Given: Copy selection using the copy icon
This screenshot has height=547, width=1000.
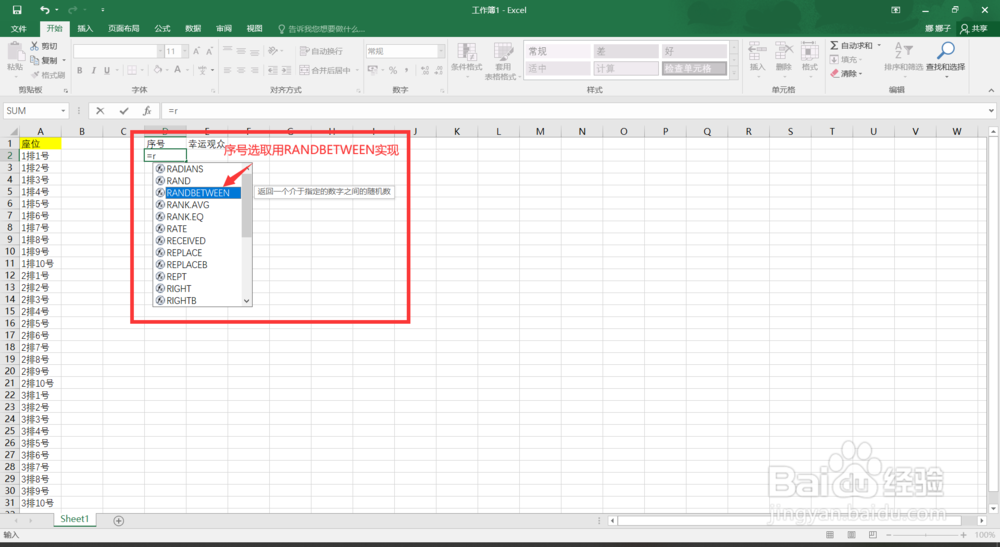Looking at the screenshot, I should [34, 60].
